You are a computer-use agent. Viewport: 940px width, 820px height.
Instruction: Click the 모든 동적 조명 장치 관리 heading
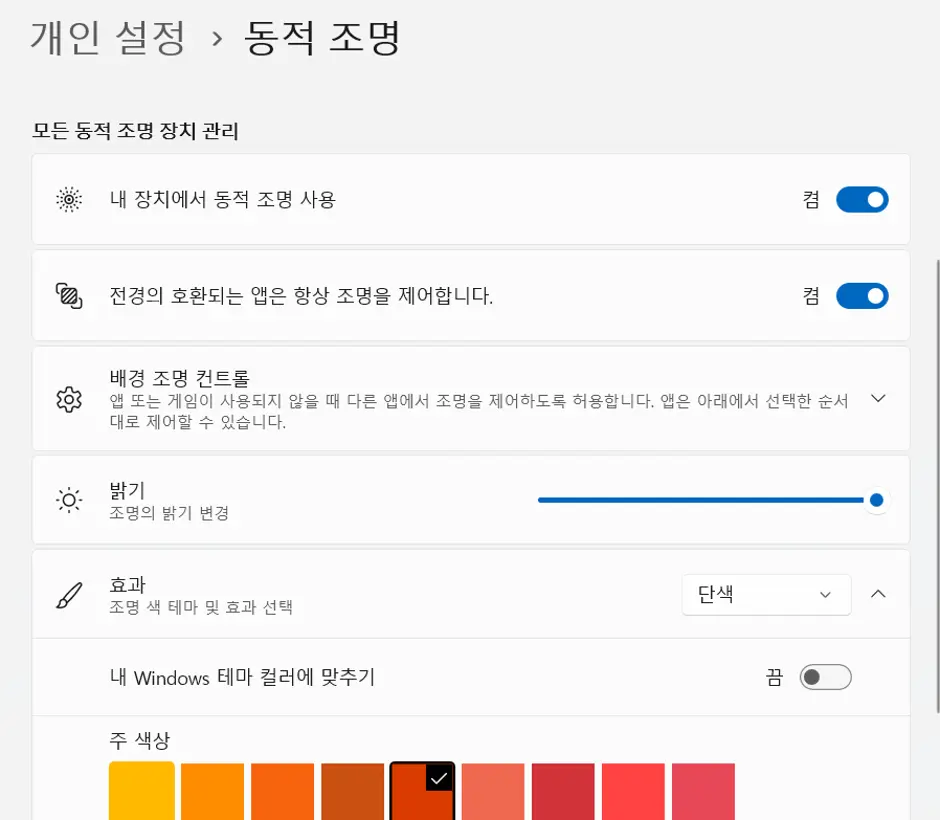click(x=135, y=131)
